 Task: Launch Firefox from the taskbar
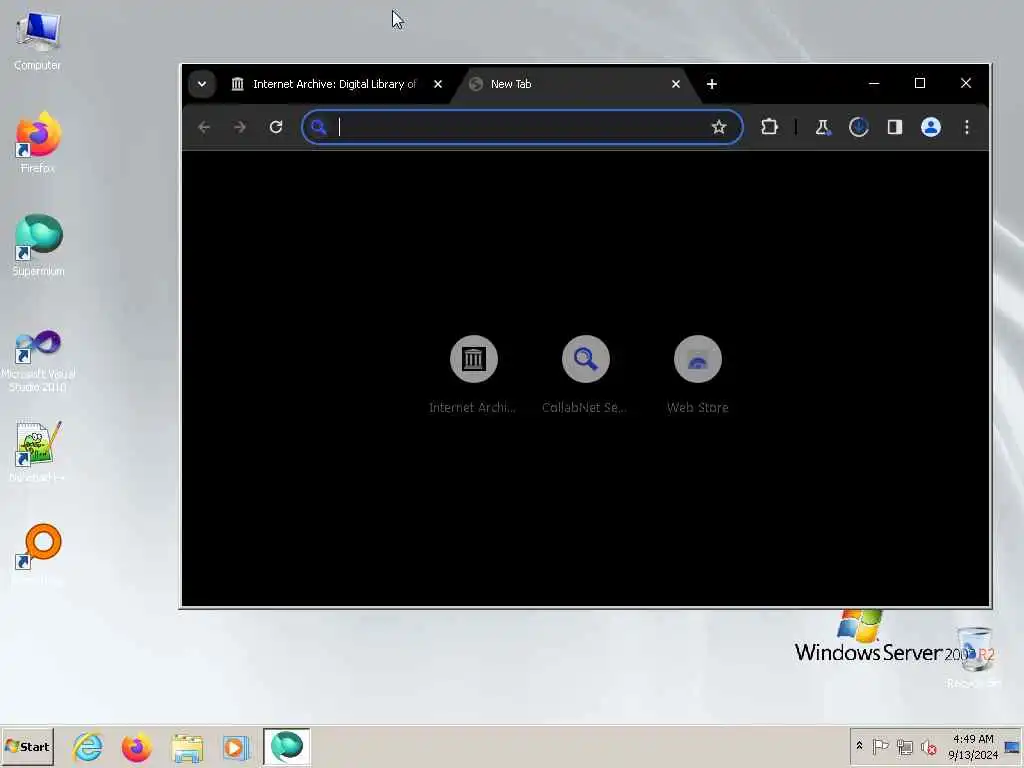136,747
